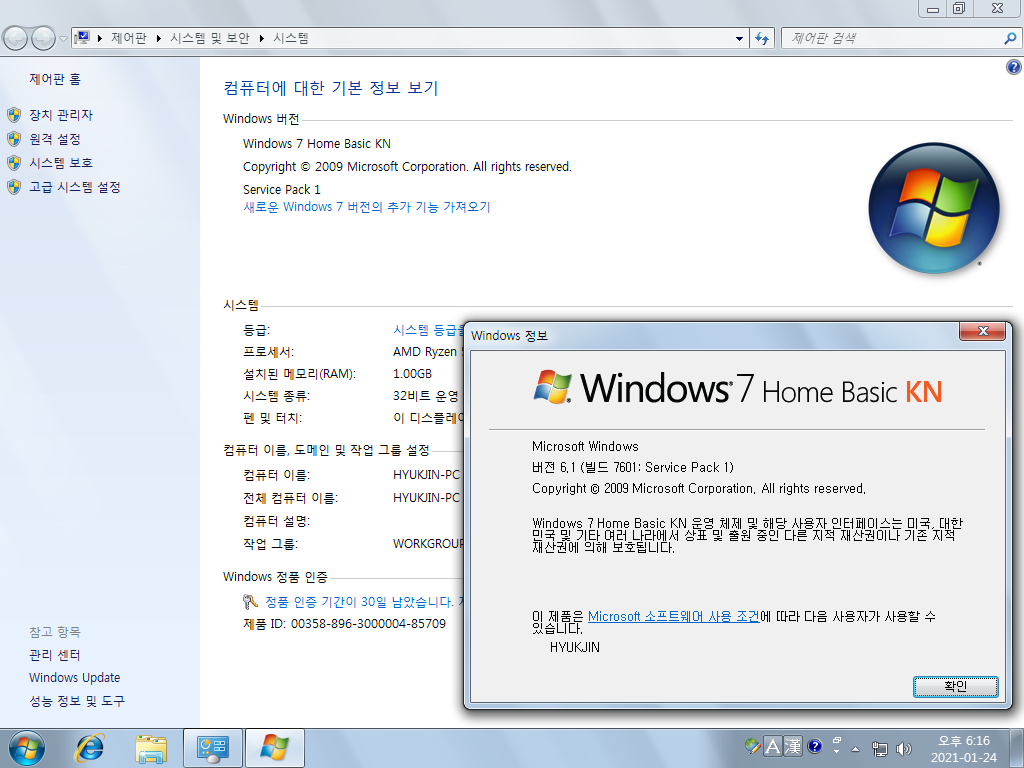The image size is (1024, 768).
Task: Open the language bar options small arrow
Action: 837,752
